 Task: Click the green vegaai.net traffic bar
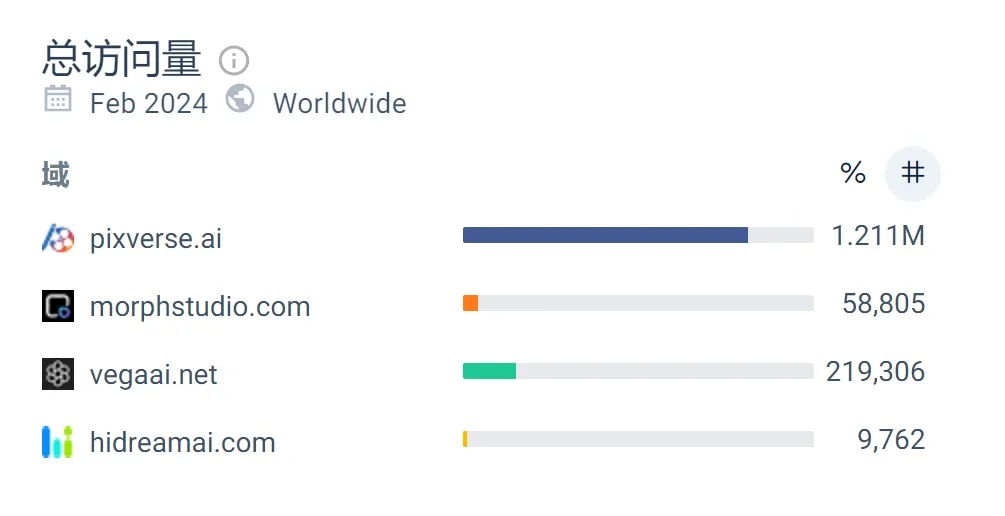[489, 371]
